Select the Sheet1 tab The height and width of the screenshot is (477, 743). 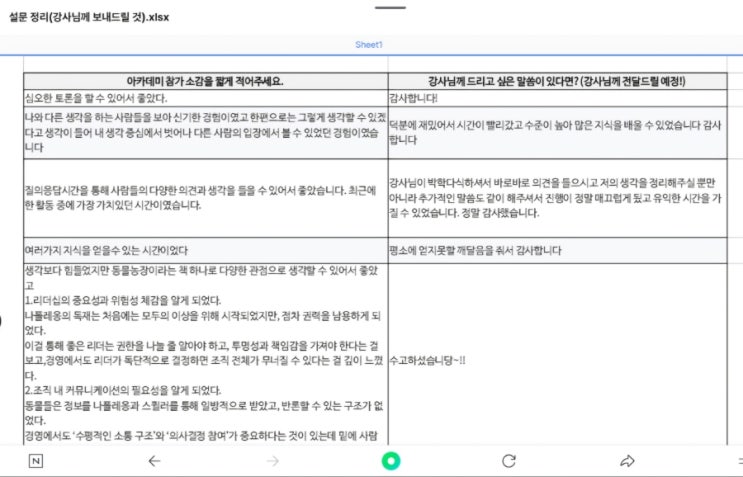369,45
